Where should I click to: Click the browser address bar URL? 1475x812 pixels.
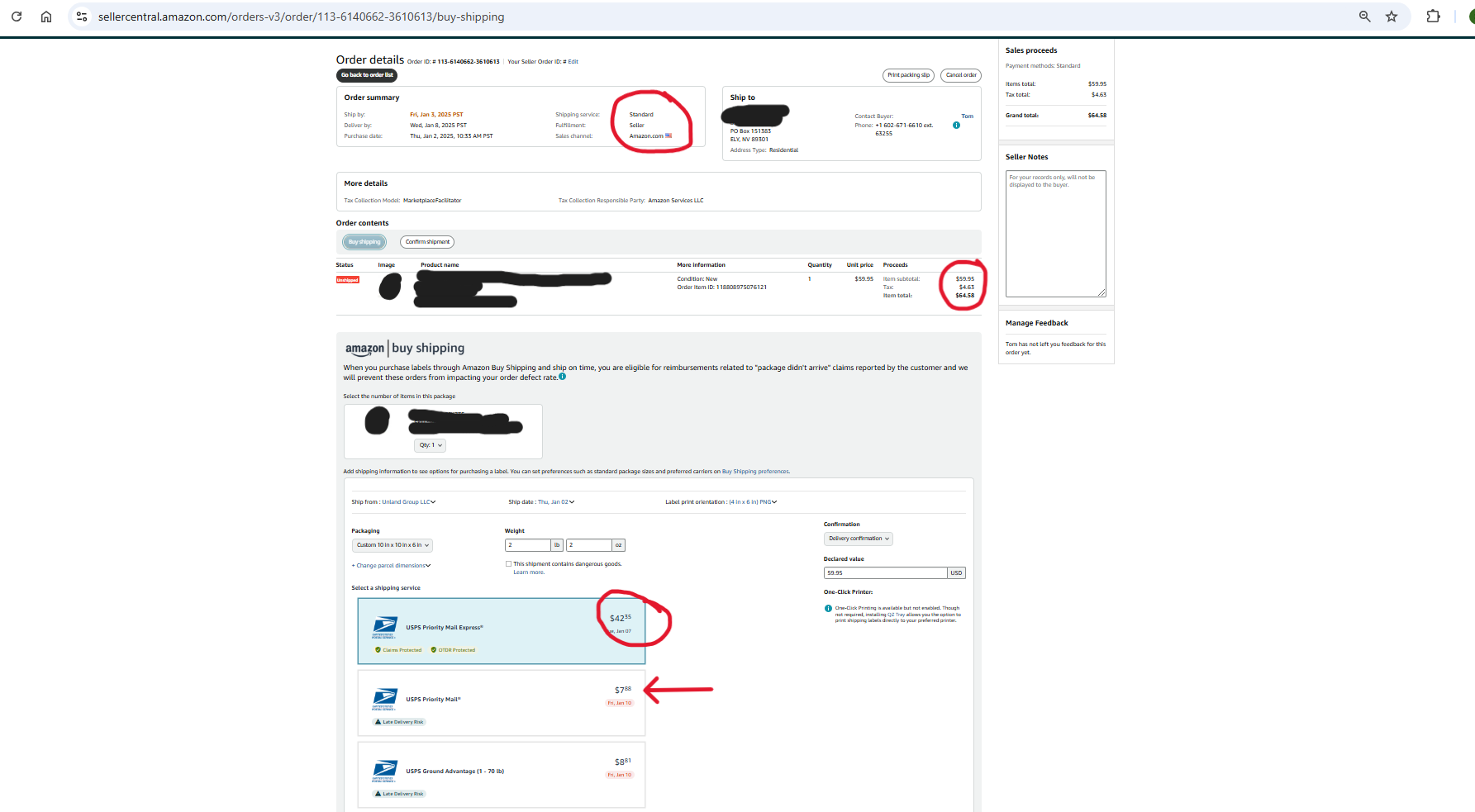click(301, 17)
